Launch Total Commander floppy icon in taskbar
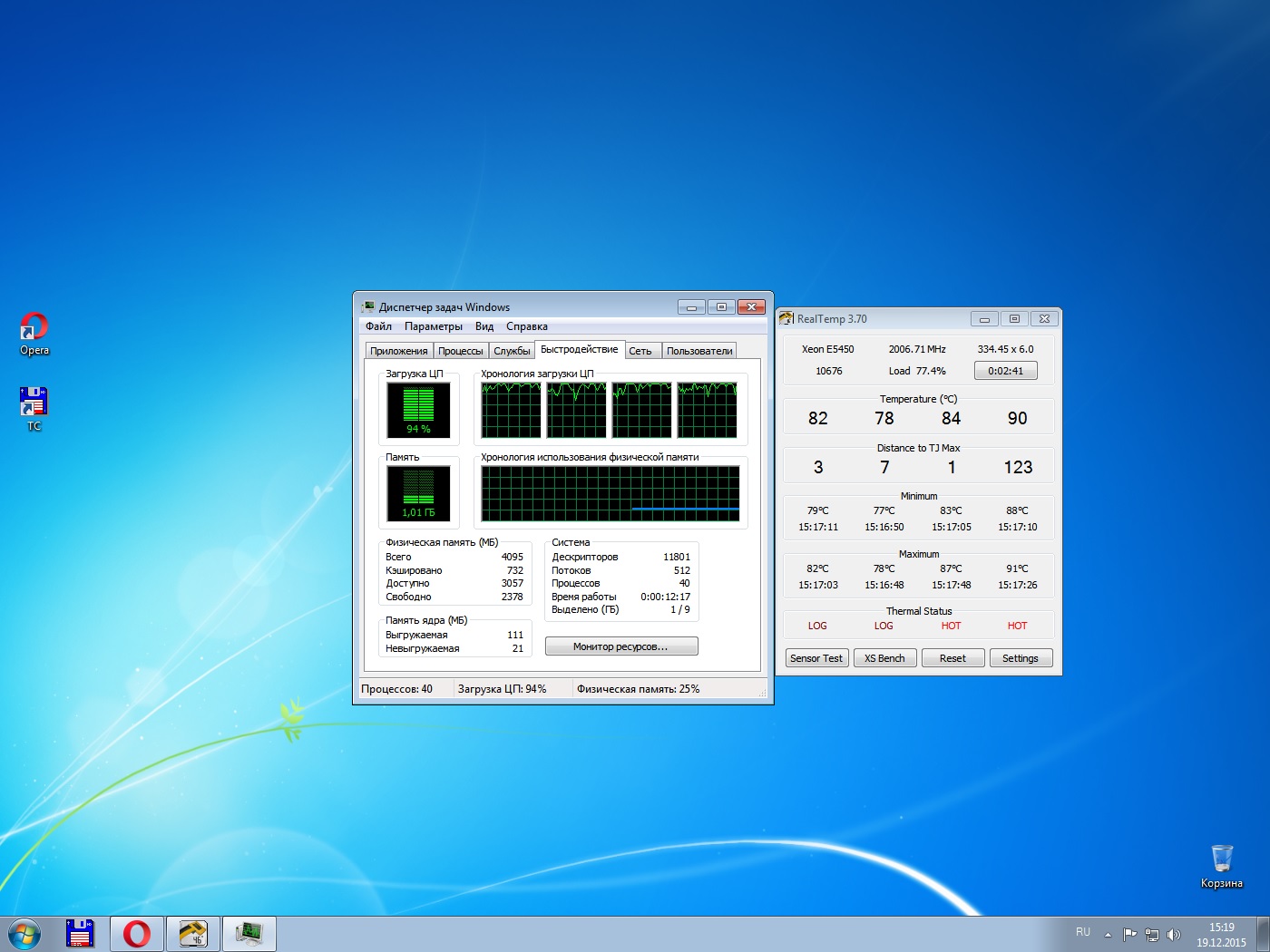The height and width of the screenshot is (952, 1270). [81, 934]
